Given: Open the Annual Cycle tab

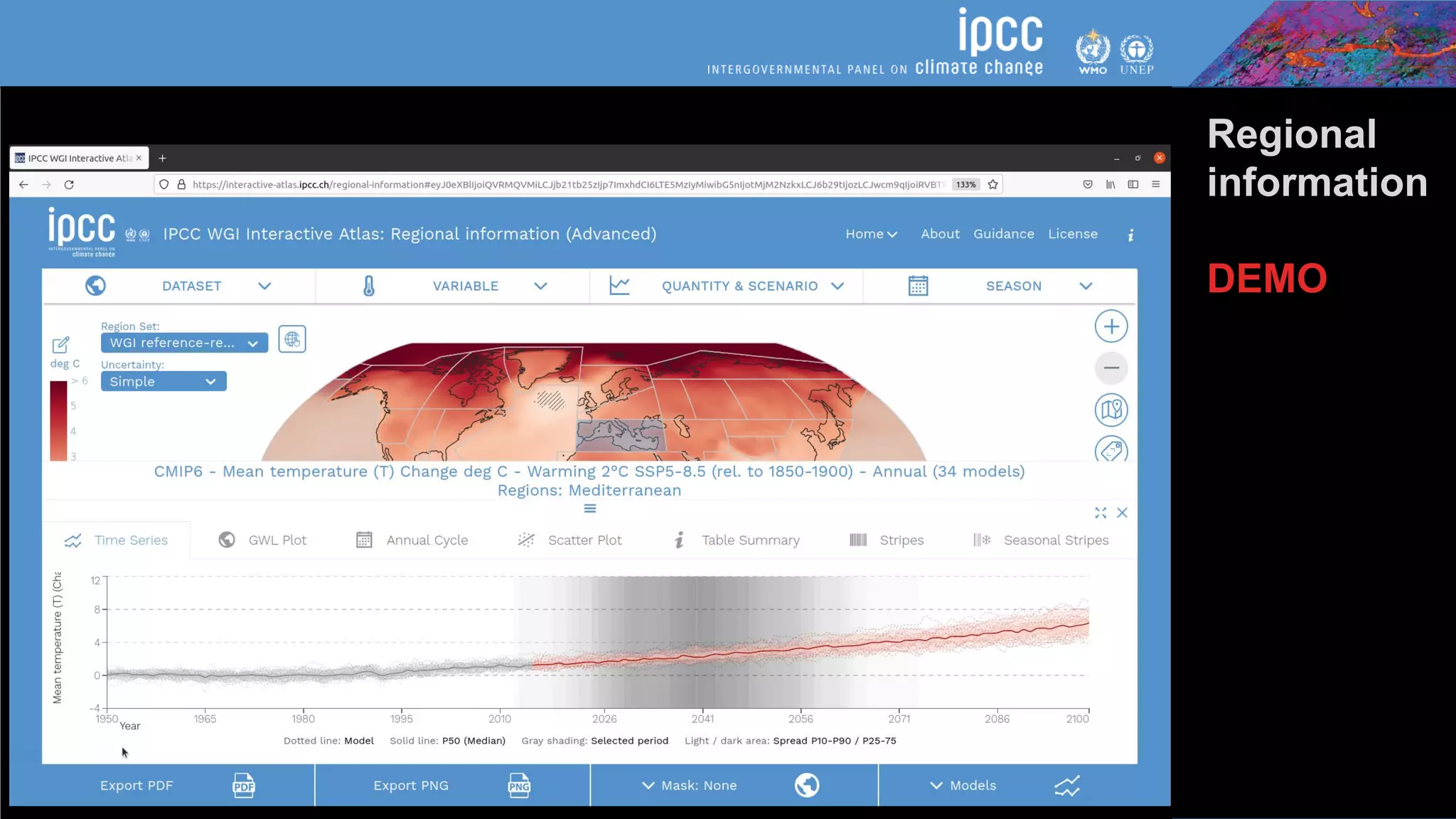Looking at the screenshot, I should pos(412,540).
